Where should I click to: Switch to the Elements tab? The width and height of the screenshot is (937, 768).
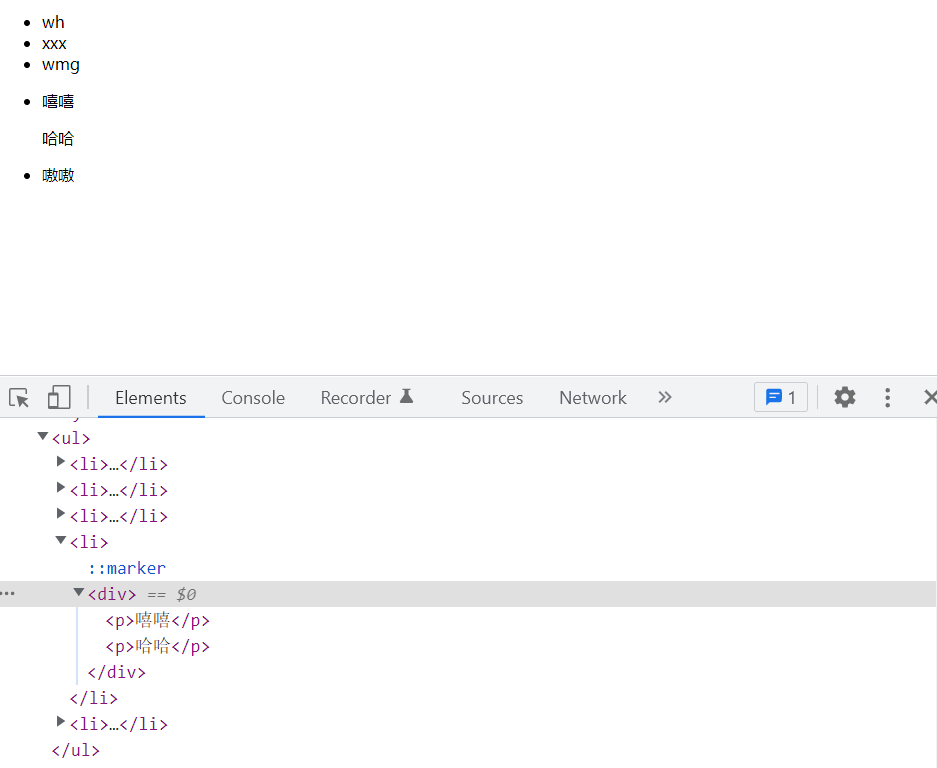pos(151,397)
